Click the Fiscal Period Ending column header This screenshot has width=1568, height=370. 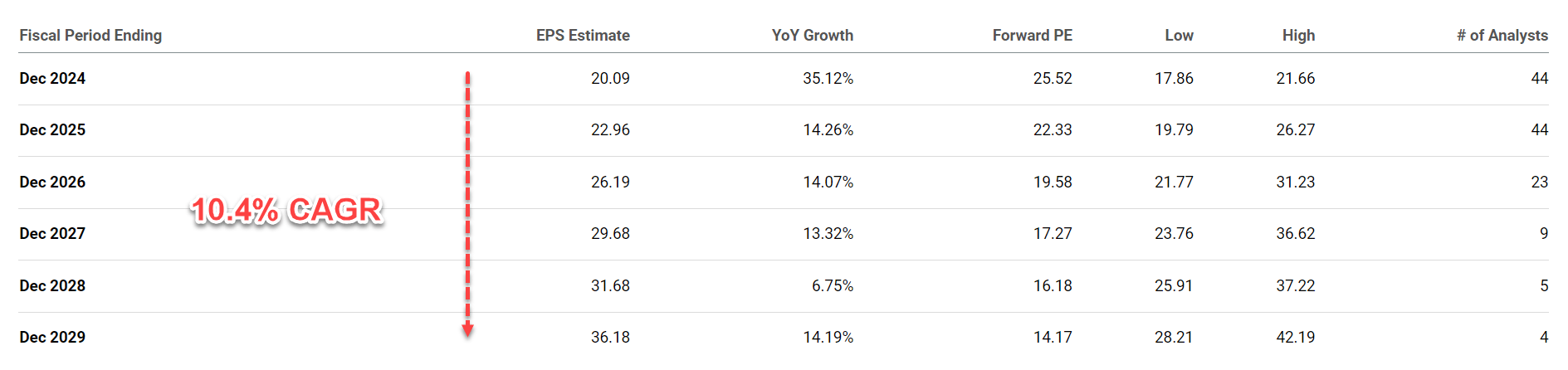coord(90,36)
